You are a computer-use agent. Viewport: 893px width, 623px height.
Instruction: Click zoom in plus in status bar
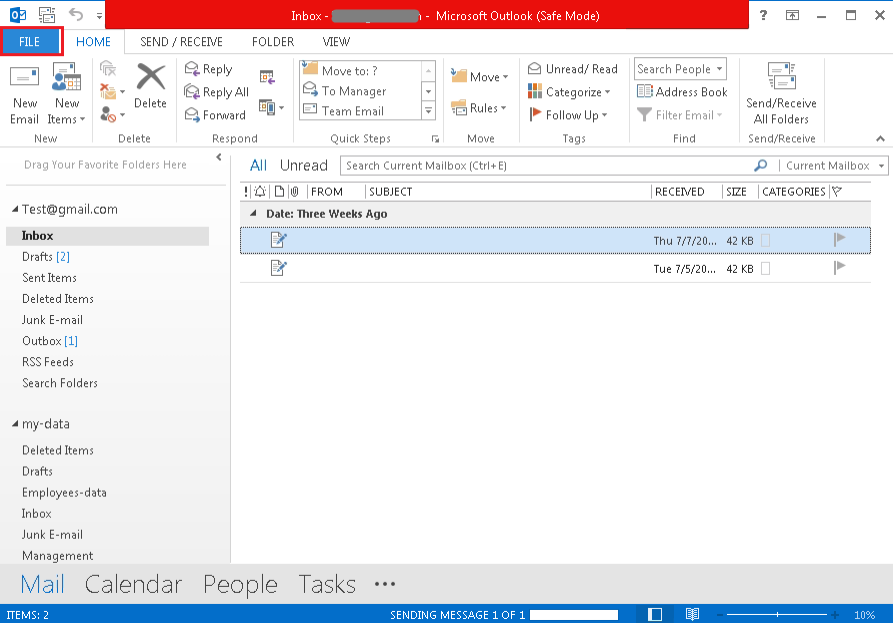[835, 615]
